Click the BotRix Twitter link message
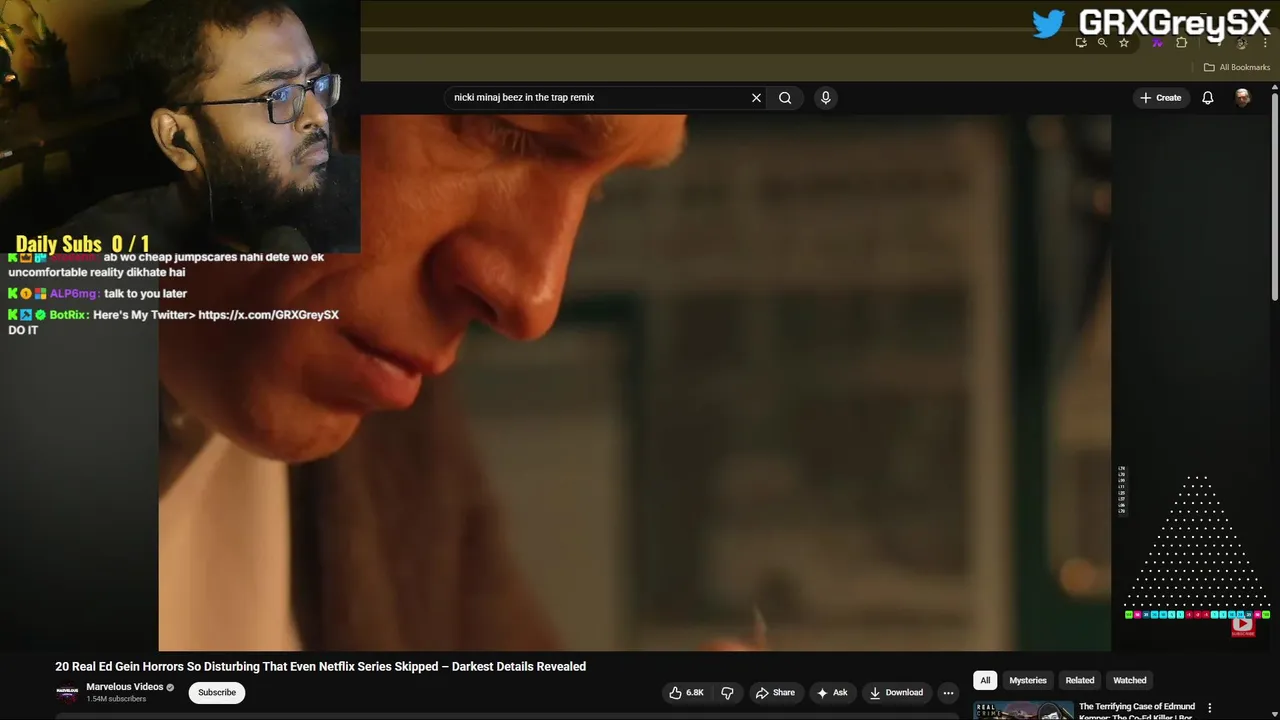 173,322
